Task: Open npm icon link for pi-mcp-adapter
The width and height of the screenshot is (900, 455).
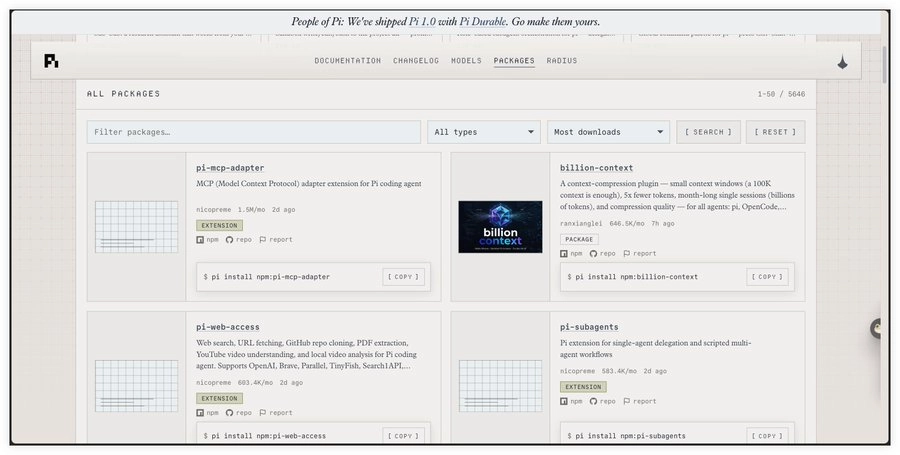Action: pyautogui.click(x=200, y=240)
